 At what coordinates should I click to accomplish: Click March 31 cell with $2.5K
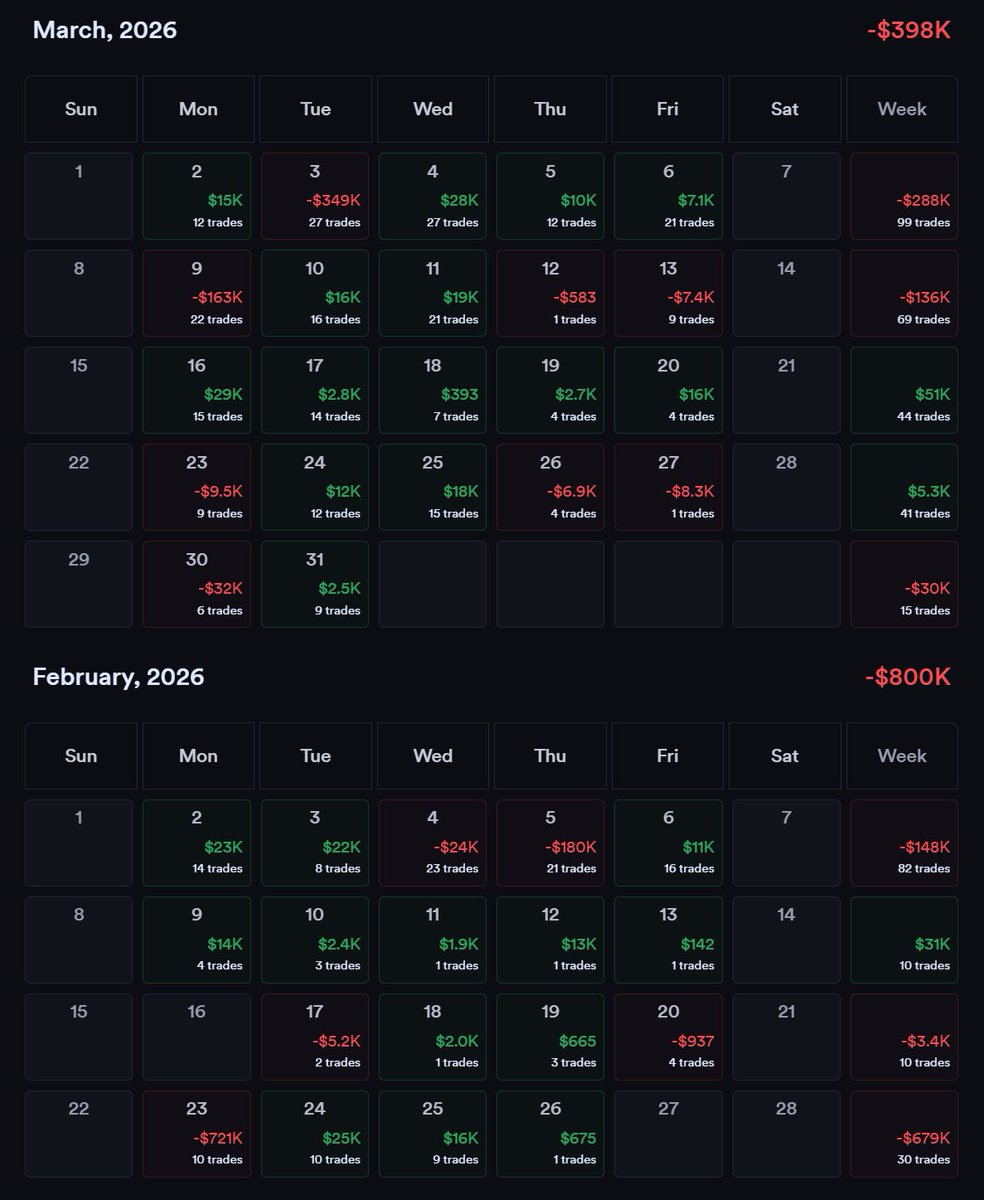click(x=315, y=584)
